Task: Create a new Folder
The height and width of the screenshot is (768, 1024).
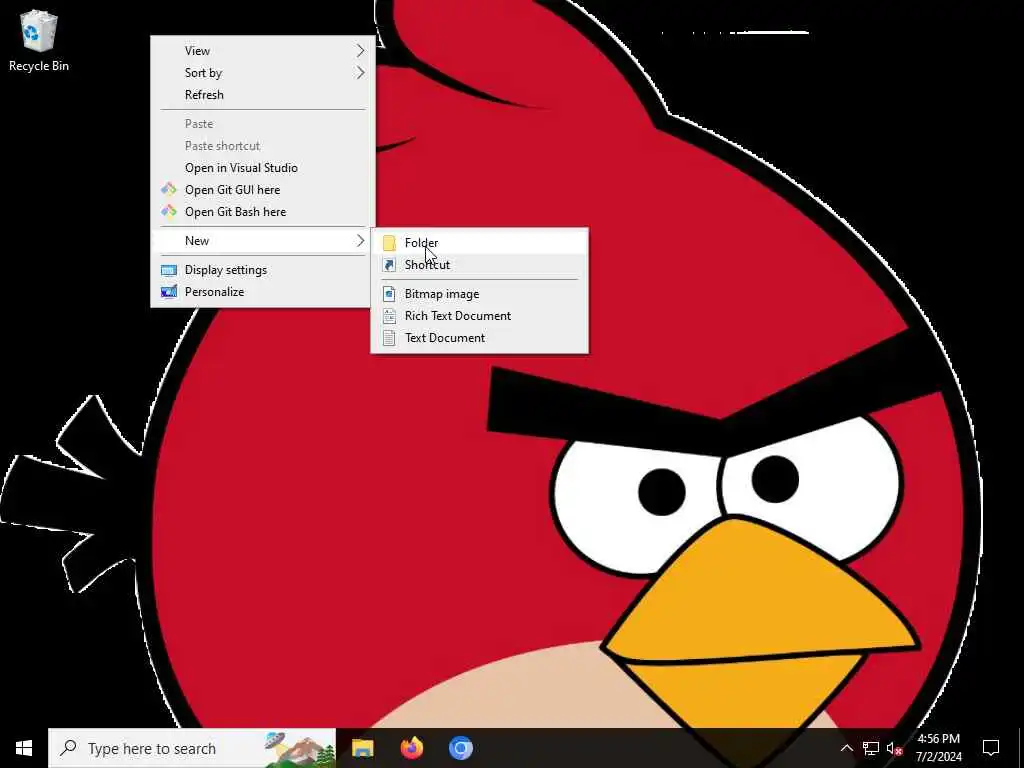Action: [x=479, y=243]
